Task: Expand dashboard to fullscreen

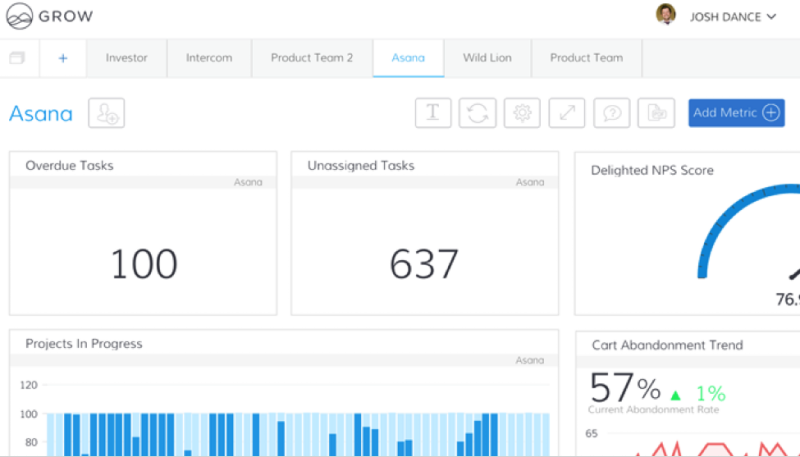Action: coord(567,113)
